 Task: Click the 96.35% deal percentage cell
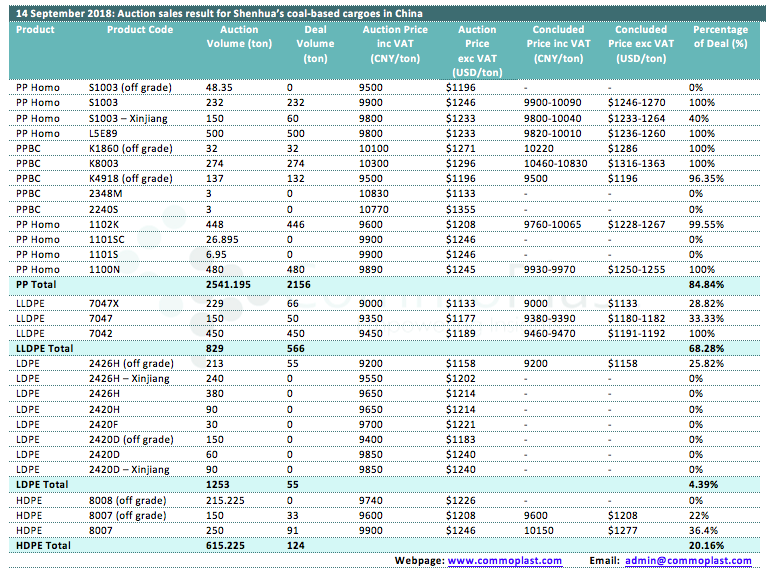(708, 178)
